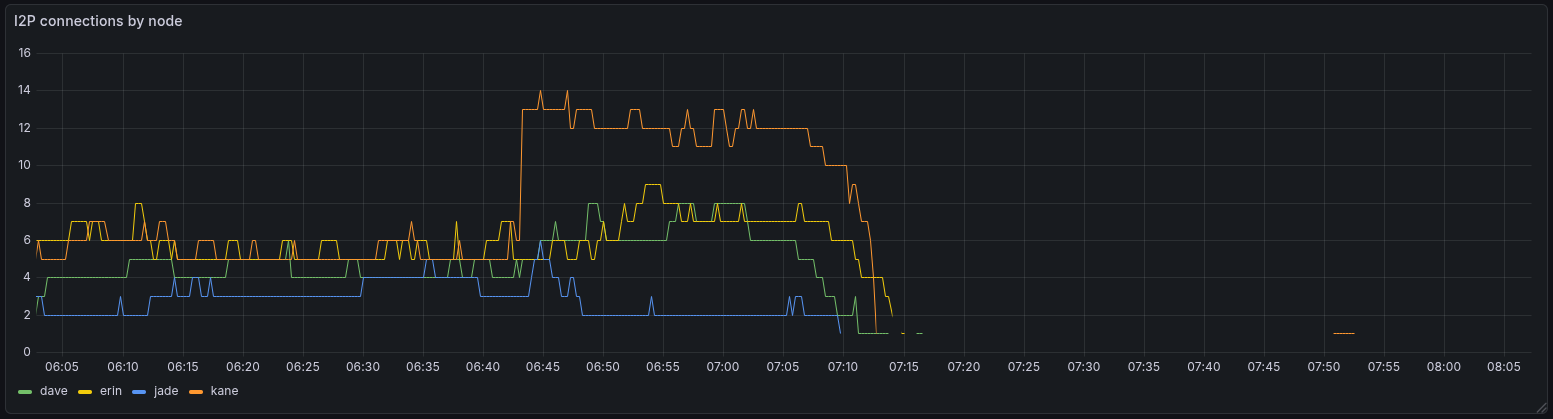Click the 08:05 time axis label
The image size is (1553, 419).
coord(1503,367)
